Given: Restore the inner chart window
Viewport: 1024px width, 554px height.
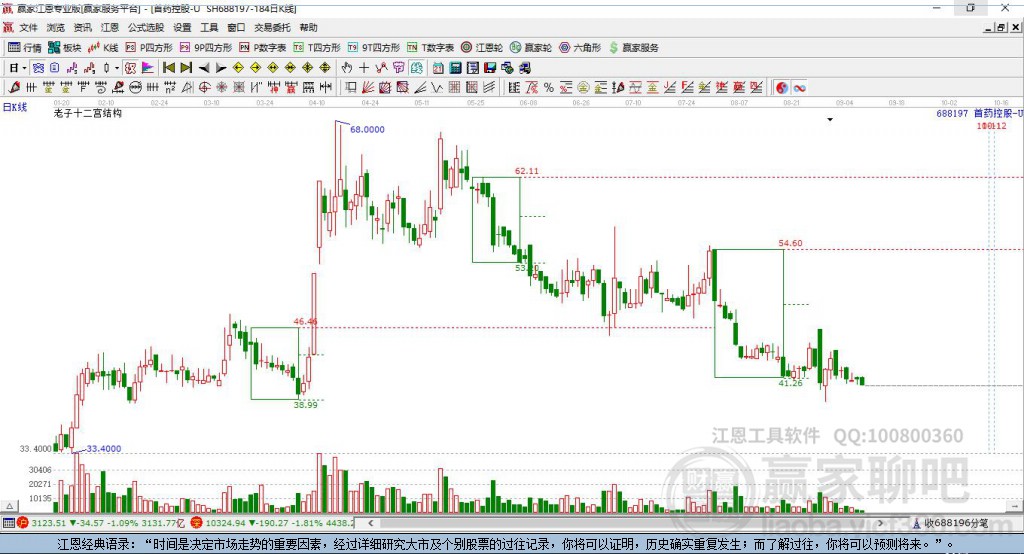Looking at the screenshot, I should coord(1000,27).
